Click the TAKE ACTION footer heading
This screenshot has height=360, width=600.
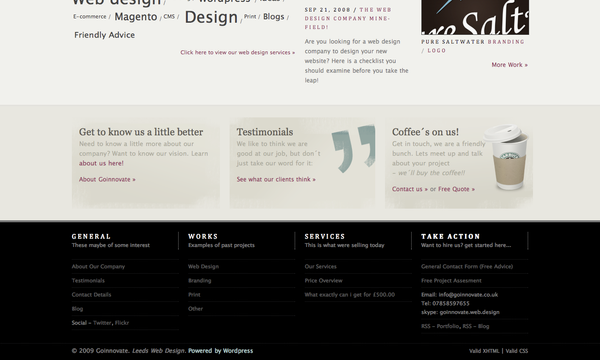click(450, 237)
